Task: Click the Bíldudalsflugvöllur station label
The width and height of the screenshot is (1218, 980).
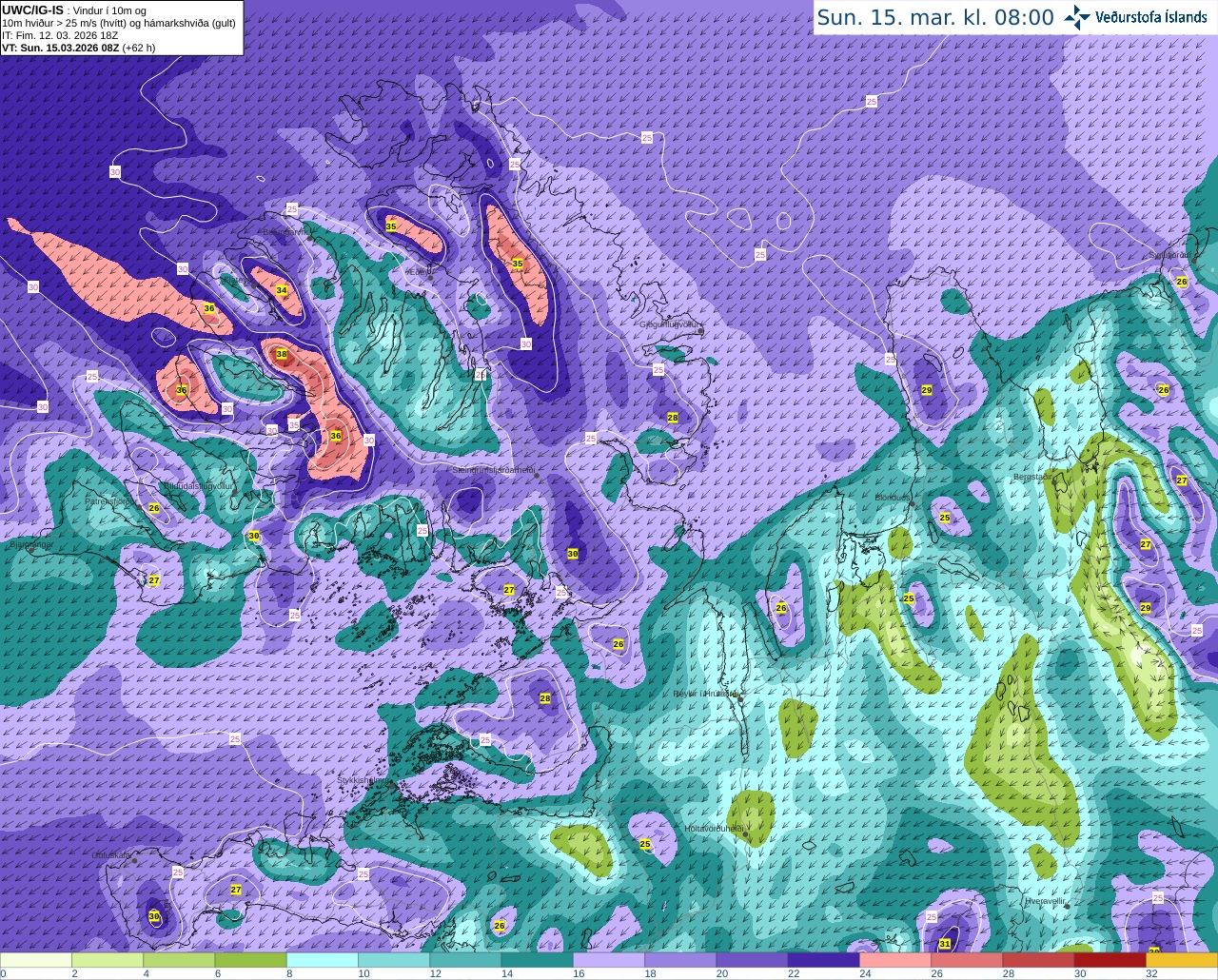Action: 198,485
